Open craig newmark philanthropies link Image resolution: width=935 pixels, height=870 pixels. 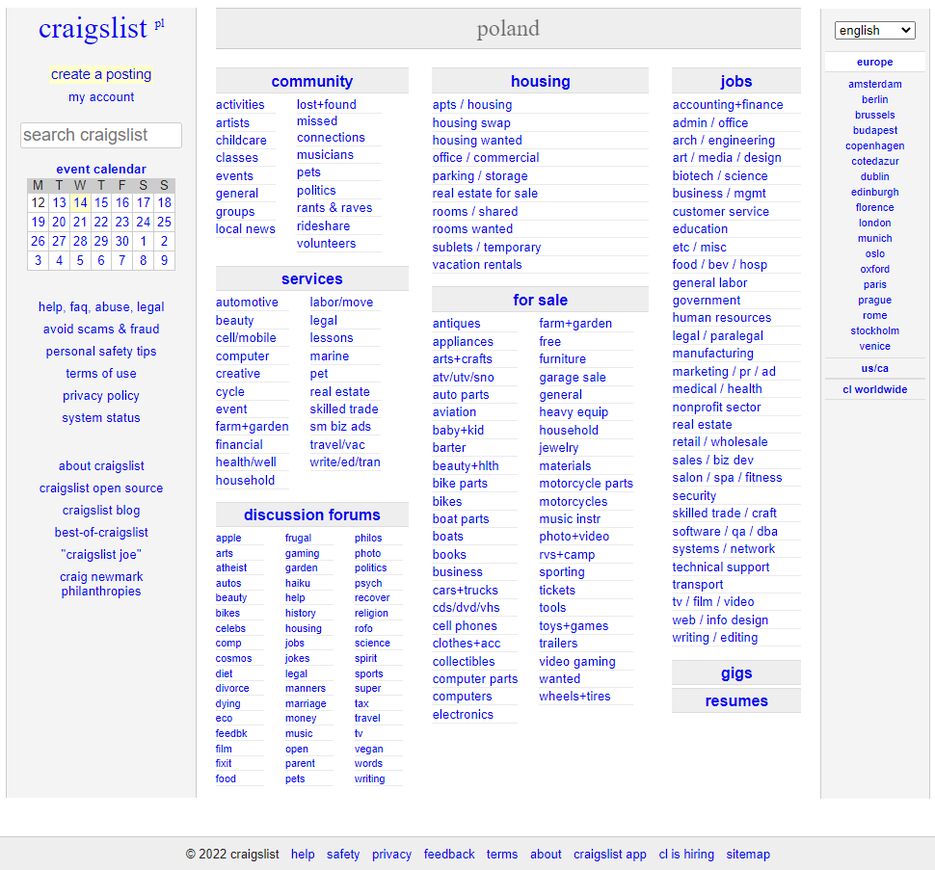[x=101, y=584]
